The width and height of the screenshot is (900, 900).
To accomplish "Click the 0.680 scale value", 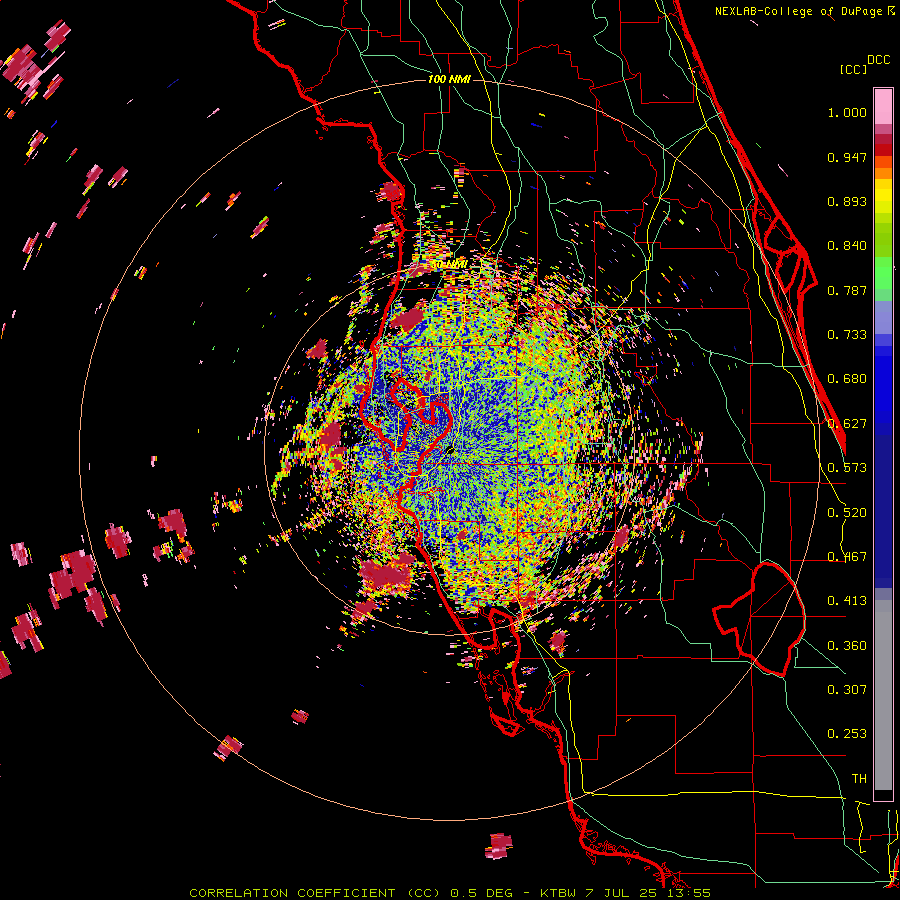I will (x=847, y=379).
